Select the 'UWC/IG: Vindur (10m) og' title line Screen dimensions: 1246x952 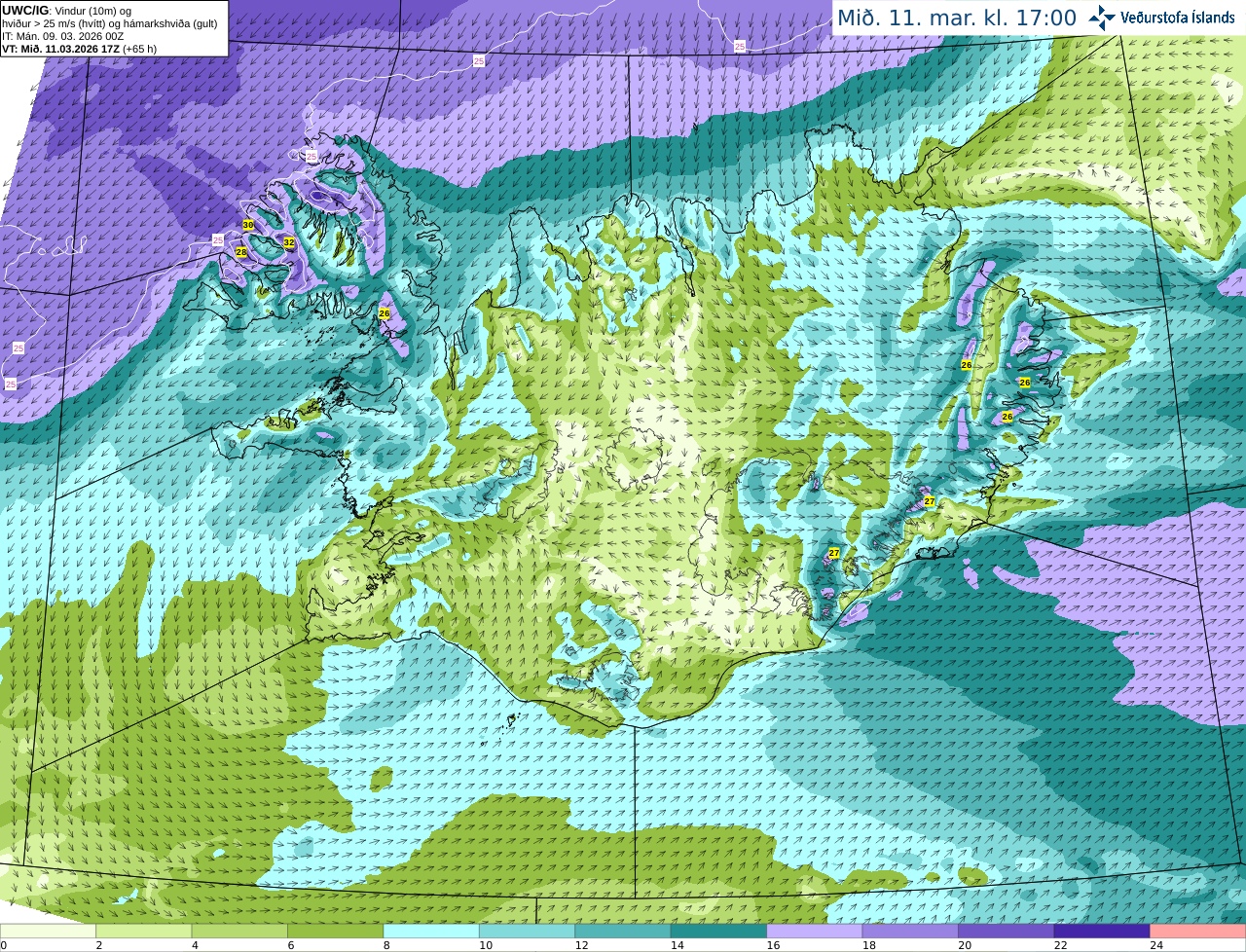pyautogui.click(x=67, y=11)
